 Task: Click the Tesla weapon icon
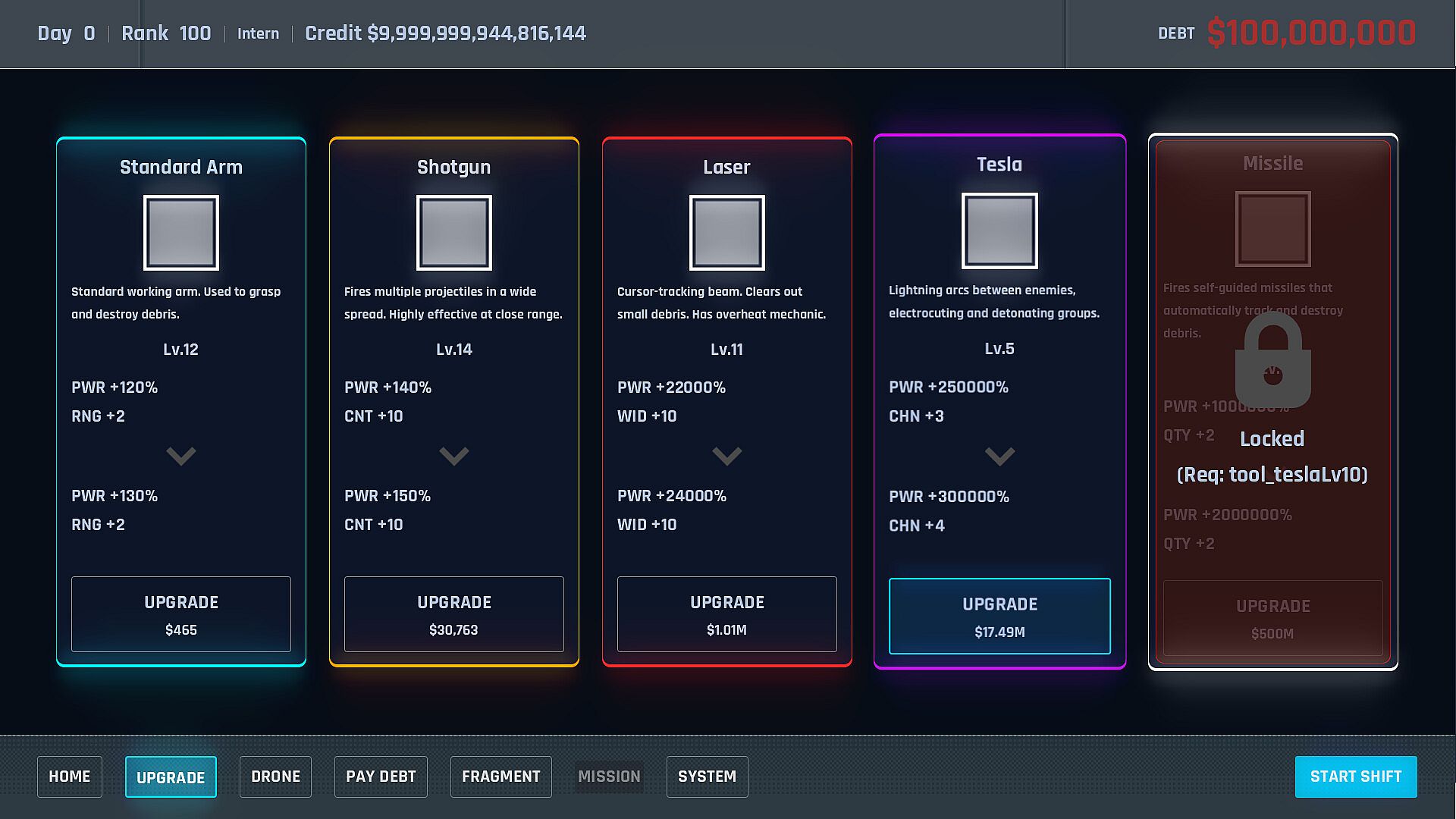click(x=999, y=231)
